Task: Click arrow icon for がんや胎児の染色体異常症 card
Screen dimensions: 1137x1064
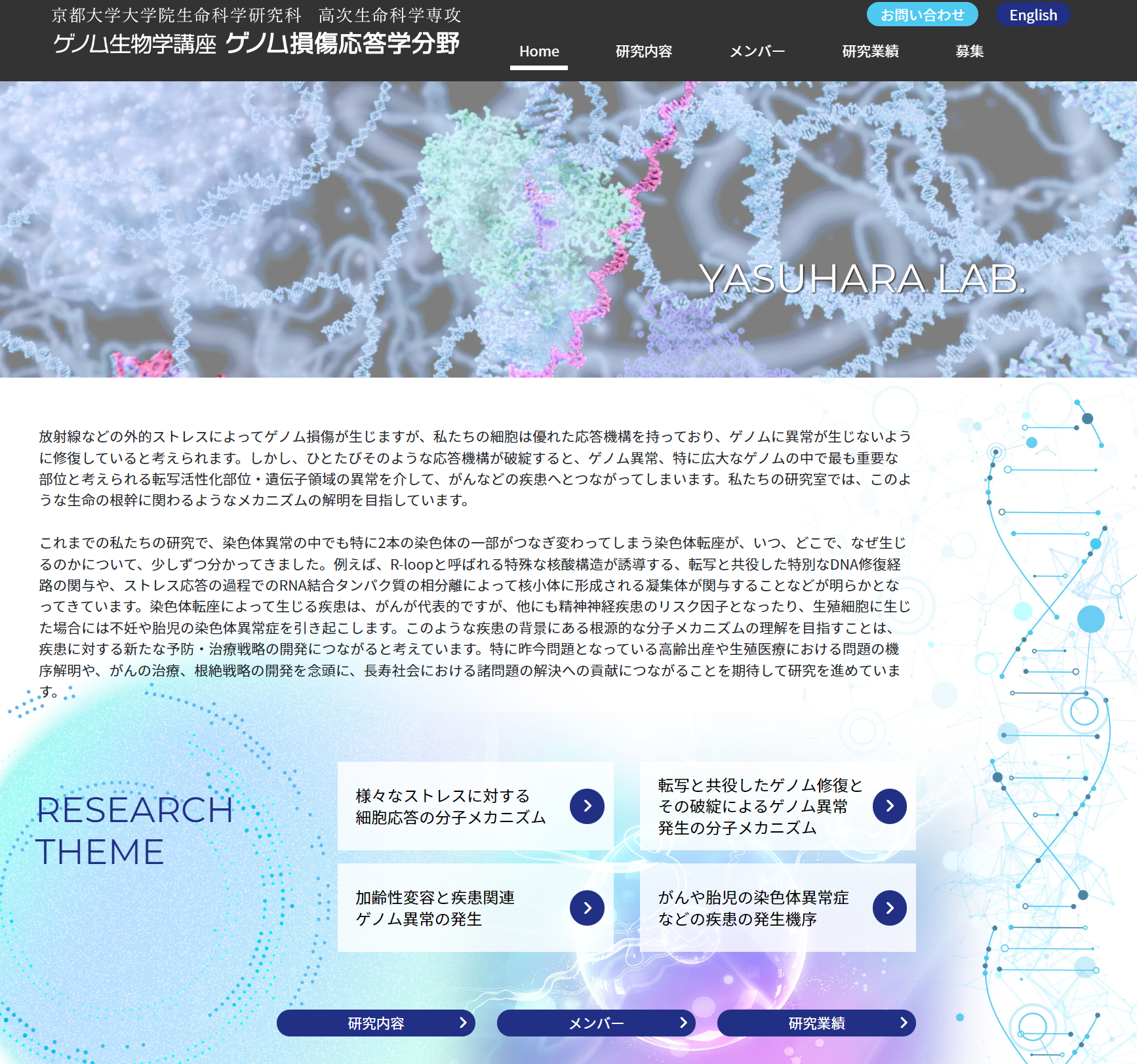Action: point(890,908)
